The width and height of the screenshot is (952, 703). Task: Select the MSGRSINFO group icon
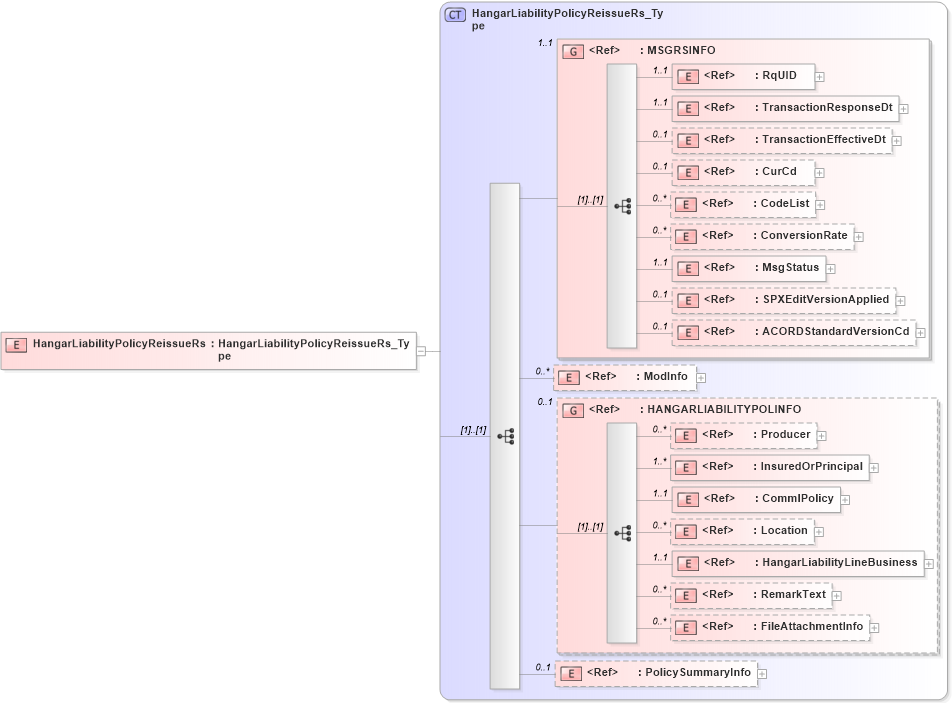pyautogui.click(x=572, y=49)
